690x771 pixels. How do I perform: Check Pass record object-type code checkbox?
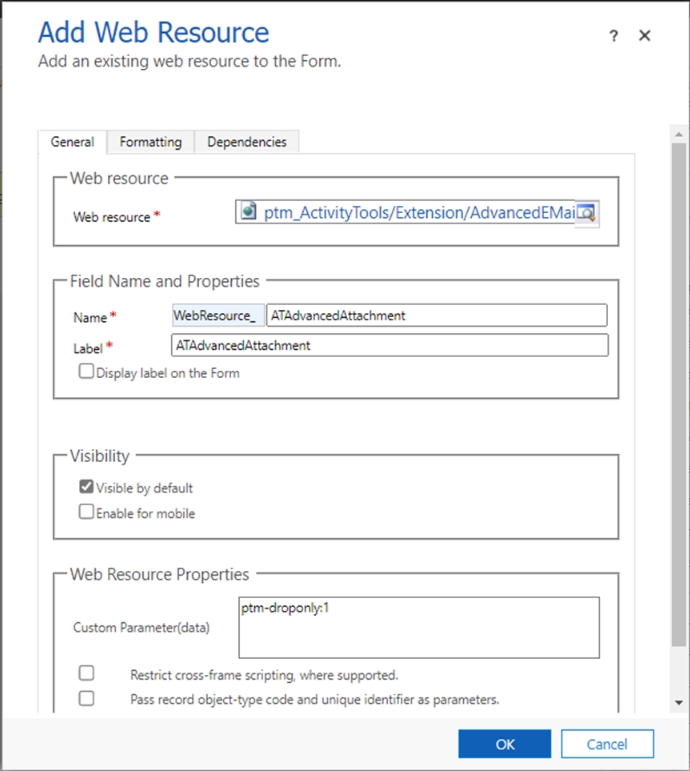[87, 698]
